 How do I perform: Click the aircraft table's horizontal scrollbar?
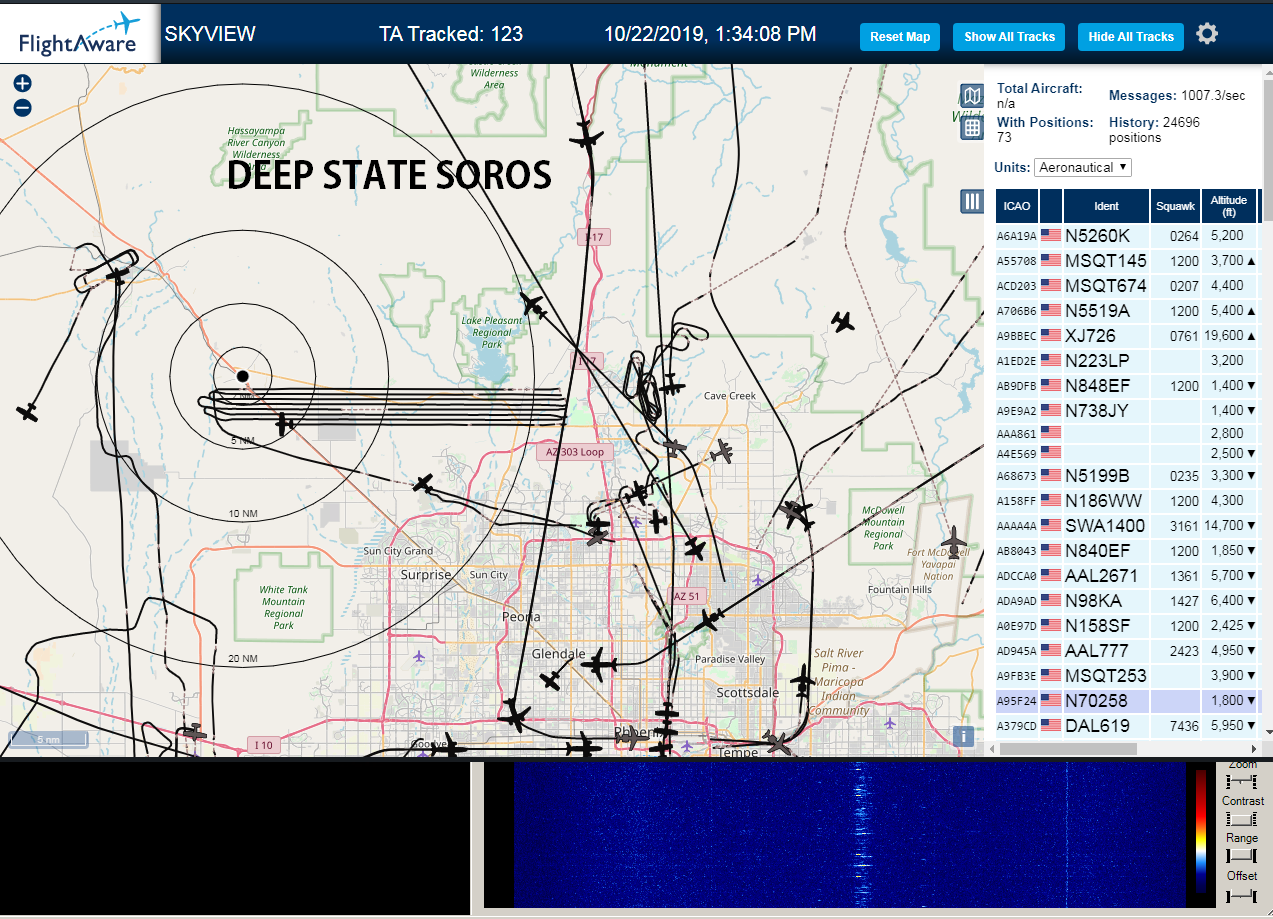click(x=1068, y=748)
